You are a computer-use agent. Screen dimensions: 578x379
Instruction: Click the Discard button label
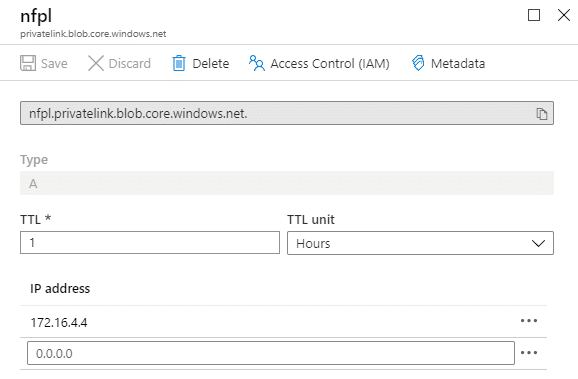pos(130,63)
